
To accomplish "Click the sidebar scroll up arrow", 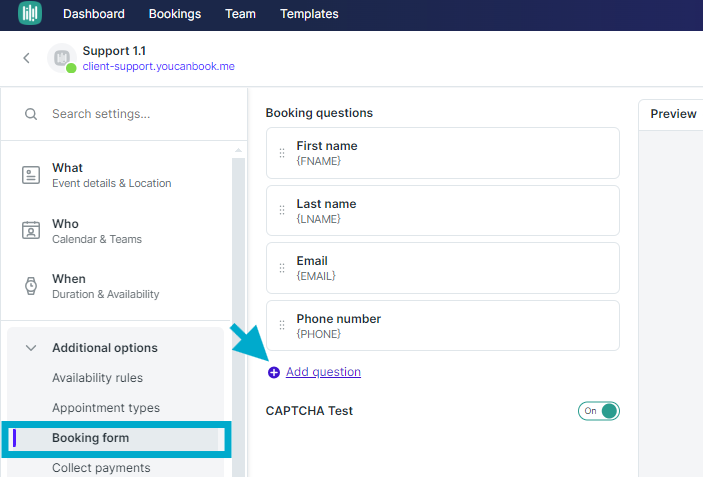I will tap(239, 151).
